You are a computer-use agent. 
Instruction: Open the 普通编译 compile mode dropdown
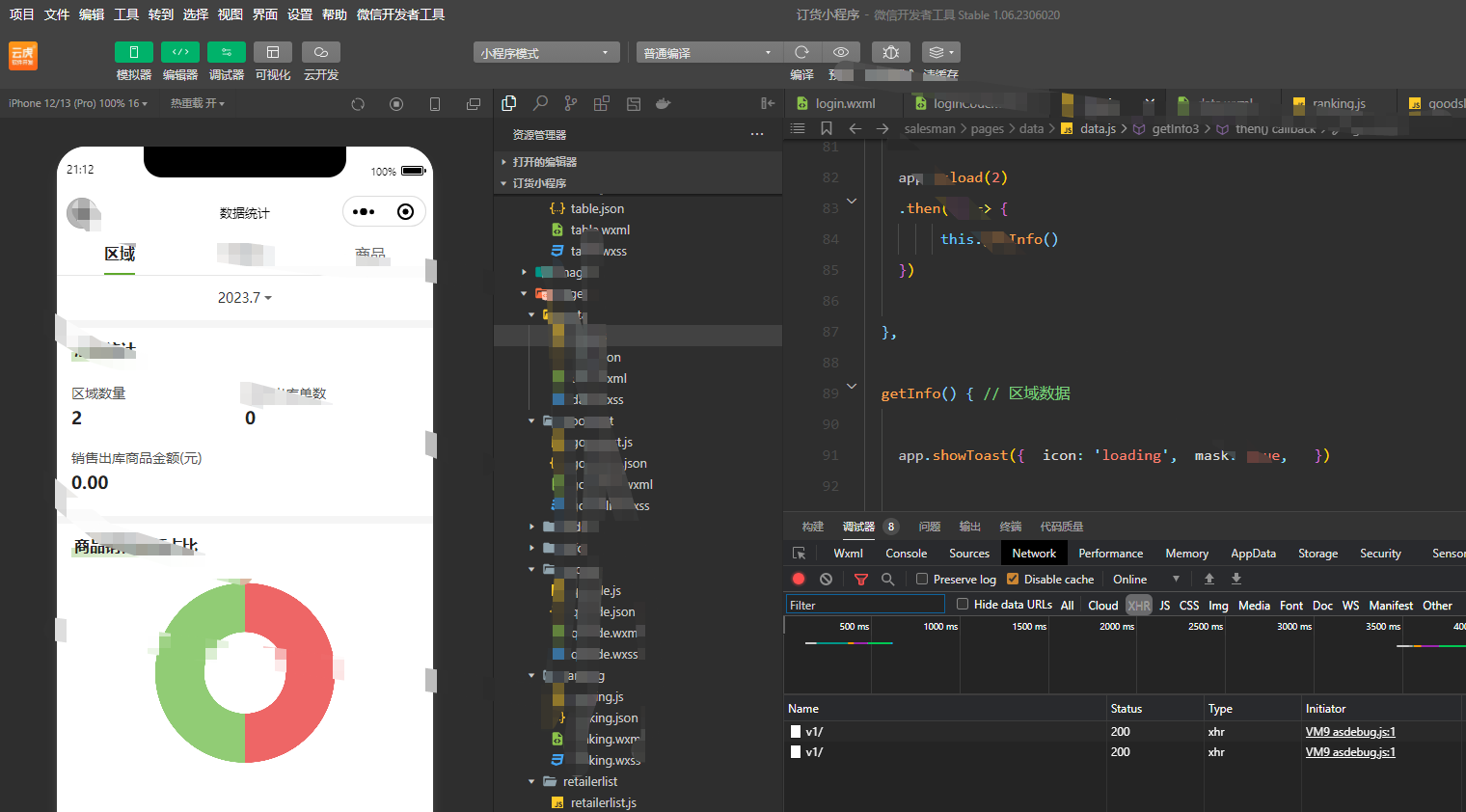708,53
